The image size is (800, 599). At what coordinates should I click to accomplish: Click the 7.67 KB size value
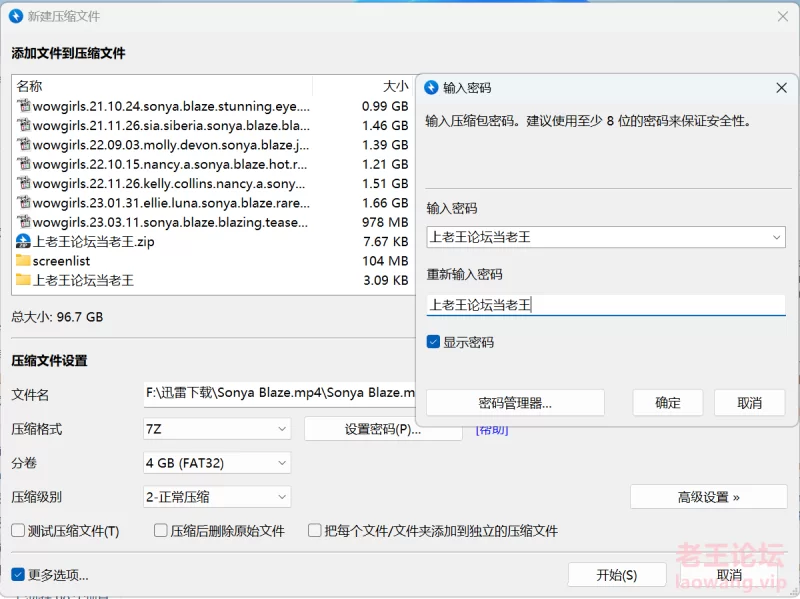(x=386, y=241)
